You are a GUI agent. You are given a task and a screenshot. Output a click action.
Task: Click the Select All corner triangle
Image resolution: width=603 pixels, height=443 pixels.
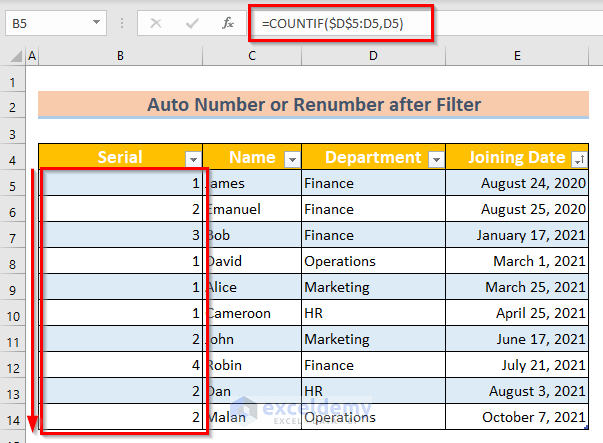[13, 56]
